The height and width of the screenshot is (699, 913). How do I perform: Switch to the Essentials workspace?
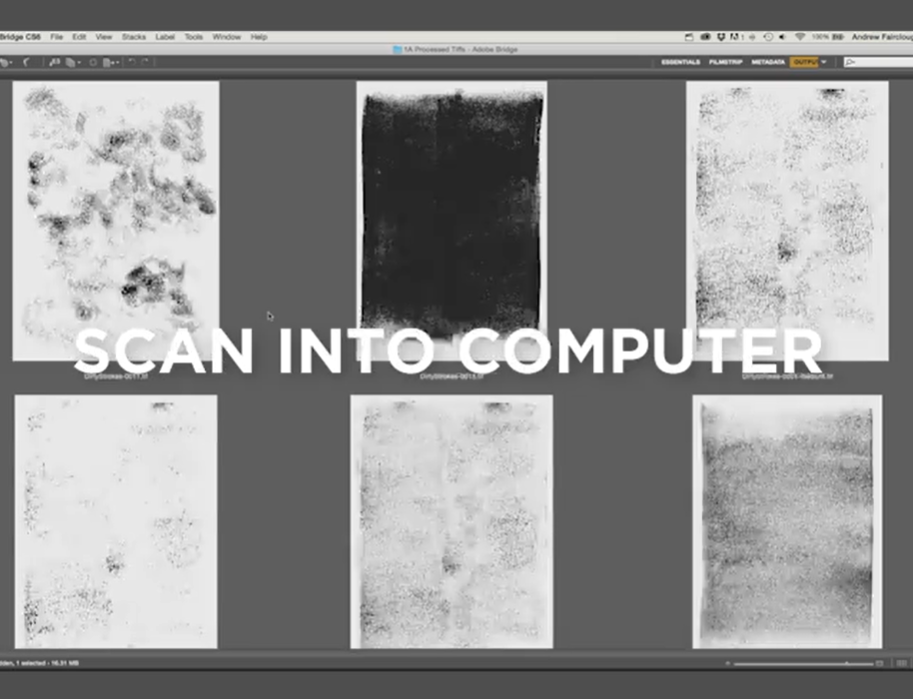click(x=680, y=62)
